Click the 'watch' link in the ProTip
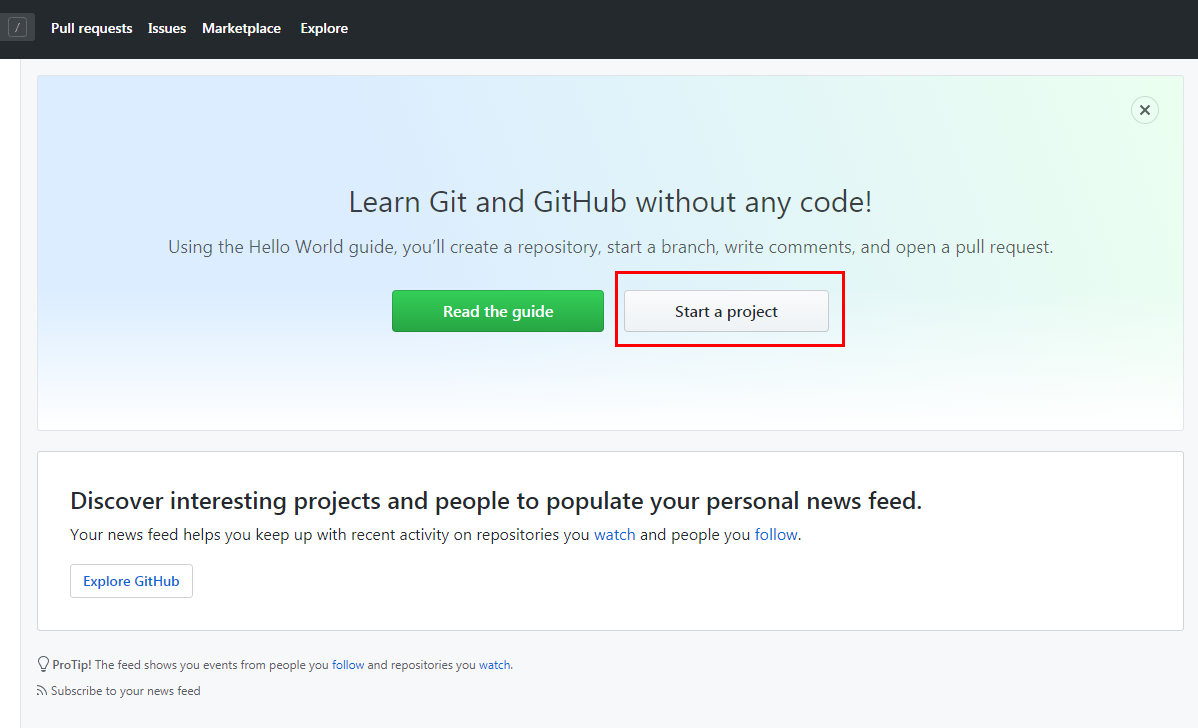The height and width of the screenshot is (728, 1198). tap(494, 665)
